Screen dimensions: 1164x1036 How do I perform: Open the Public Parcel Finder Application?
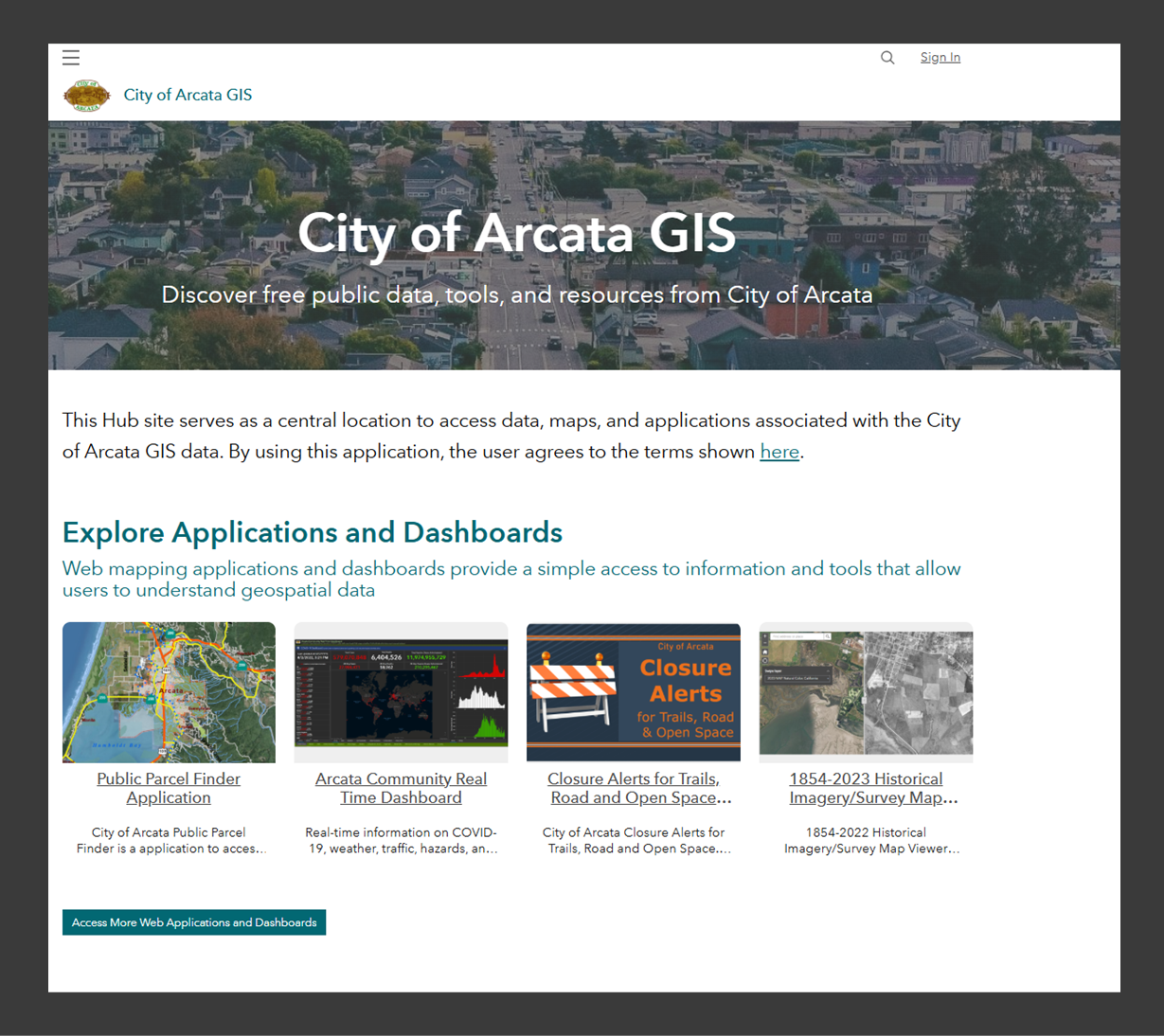(x=168, y=788)
